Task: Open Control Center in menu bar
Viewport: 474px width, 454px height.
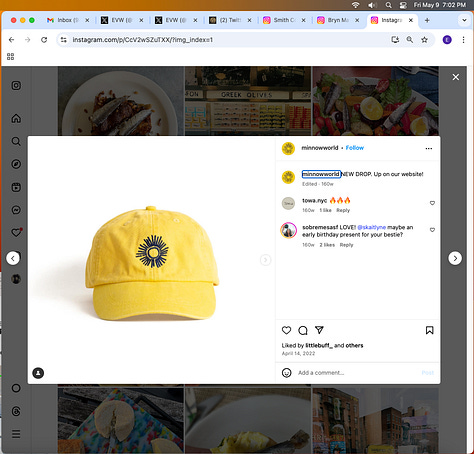Action: [403, 5]
